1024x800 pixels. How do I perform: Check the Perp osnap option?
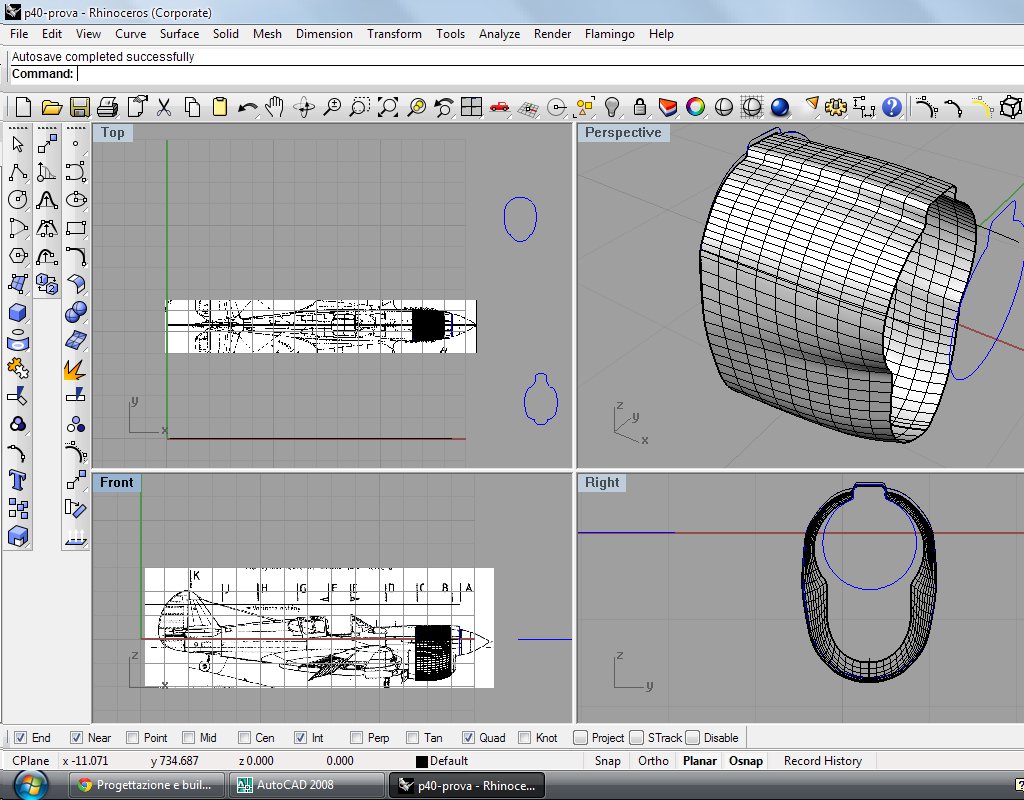pyautogui.click(x=358, y=738)
